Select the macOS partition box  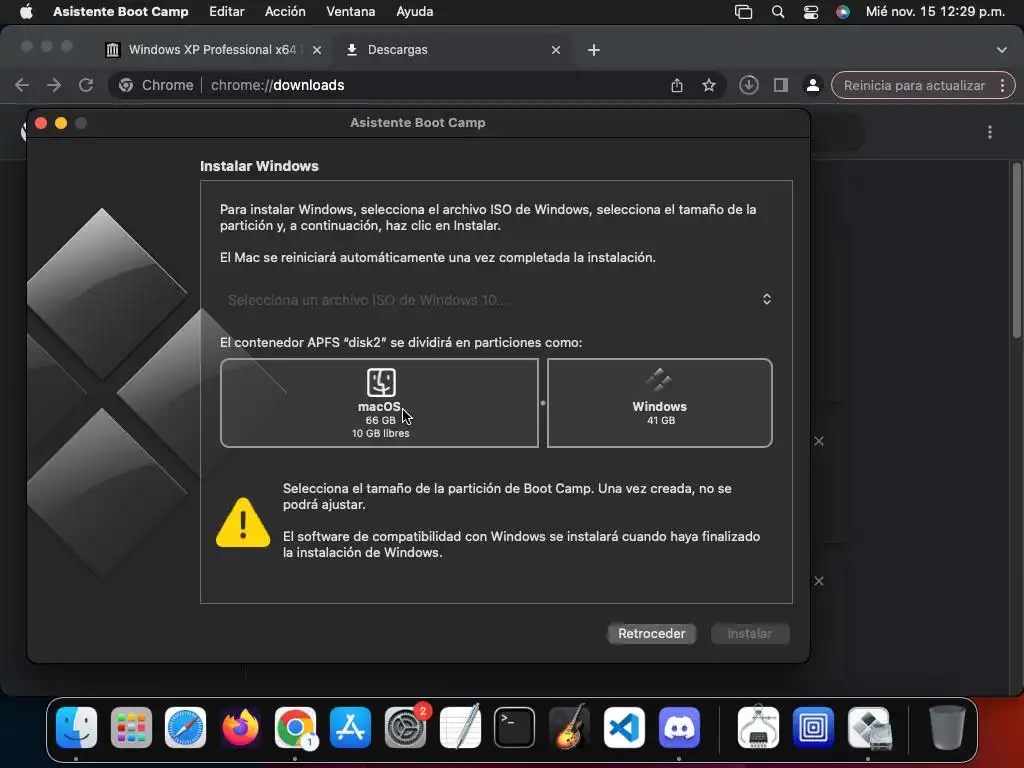[x=379, y=403]
